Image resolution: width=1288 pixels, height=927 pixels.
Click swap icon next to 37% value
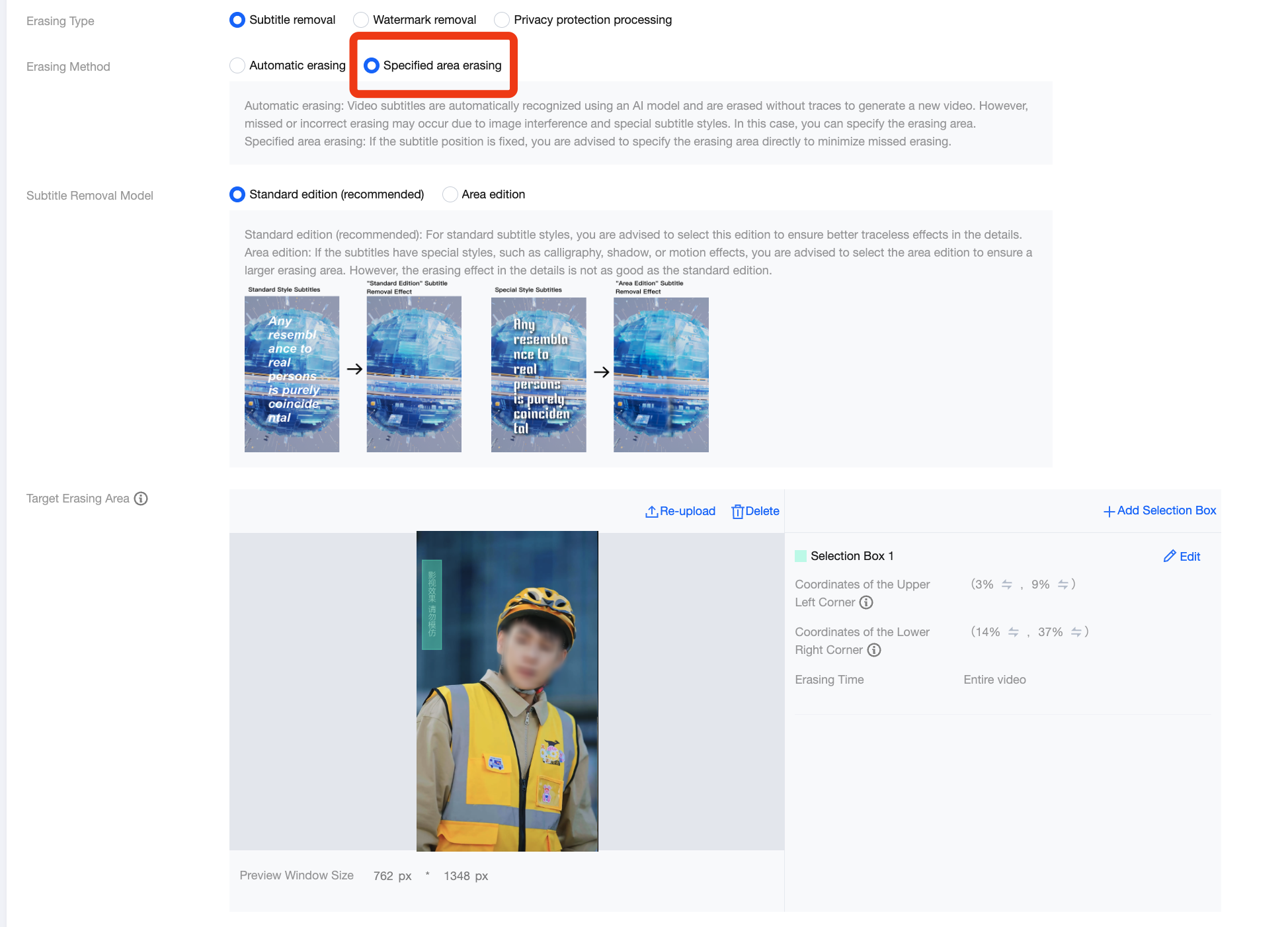(x=1076, y=632)
